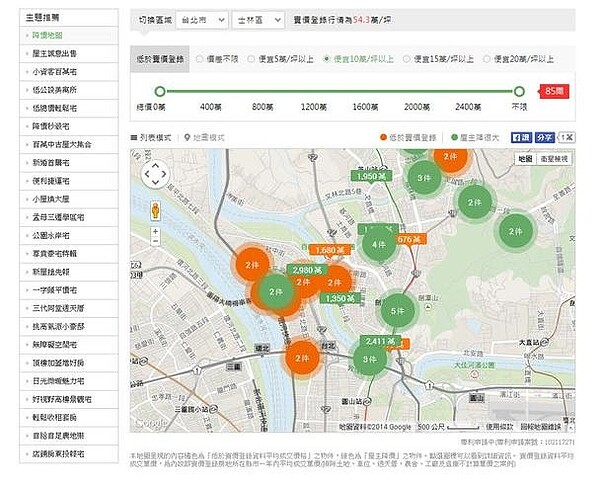600x486 pixels.
Task: Open the 挑高氣派小豪邸 sidebar item
Action: click(58, 326)
